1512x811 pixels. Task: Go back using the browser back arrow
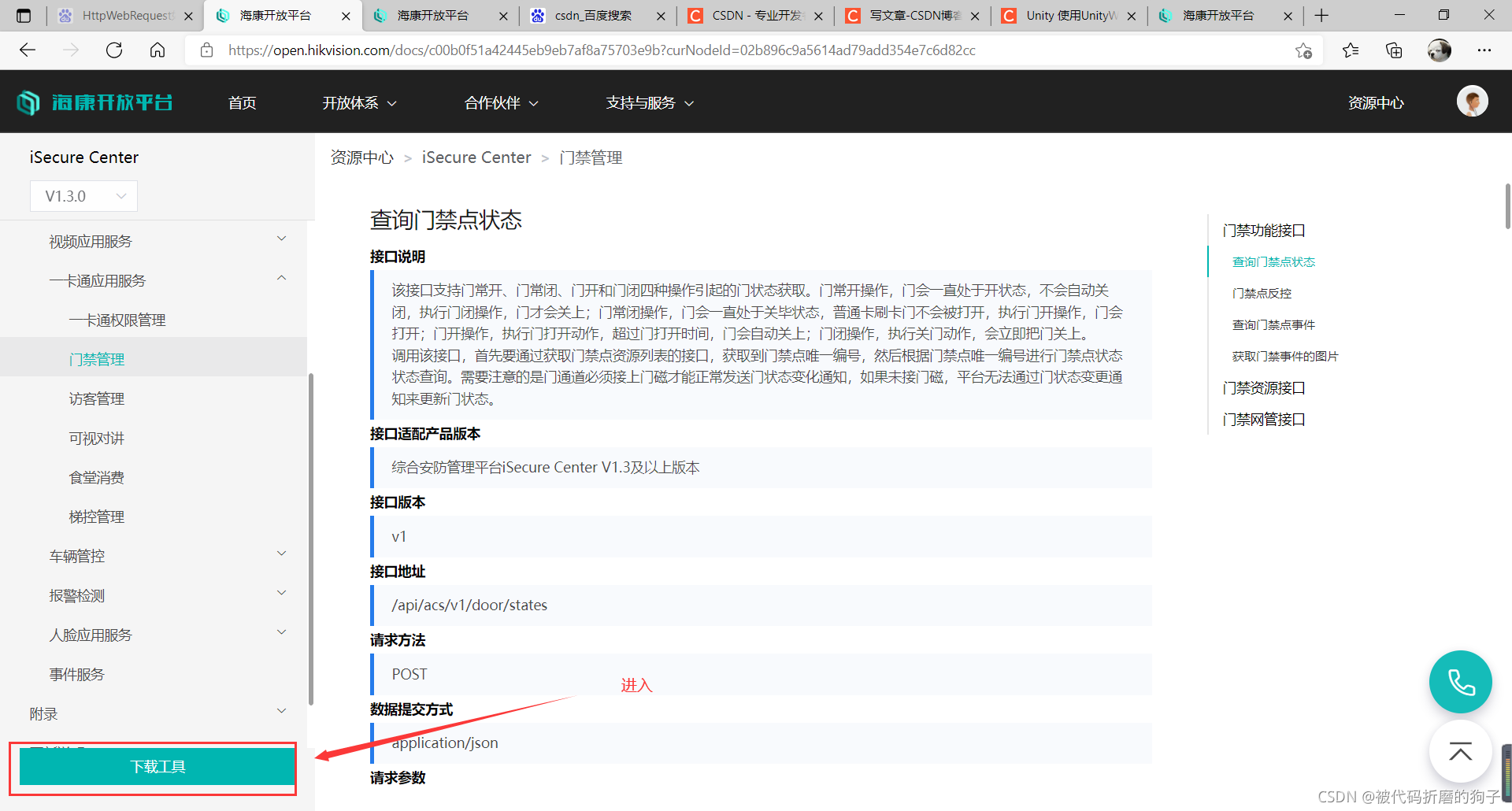pos(28,50)
